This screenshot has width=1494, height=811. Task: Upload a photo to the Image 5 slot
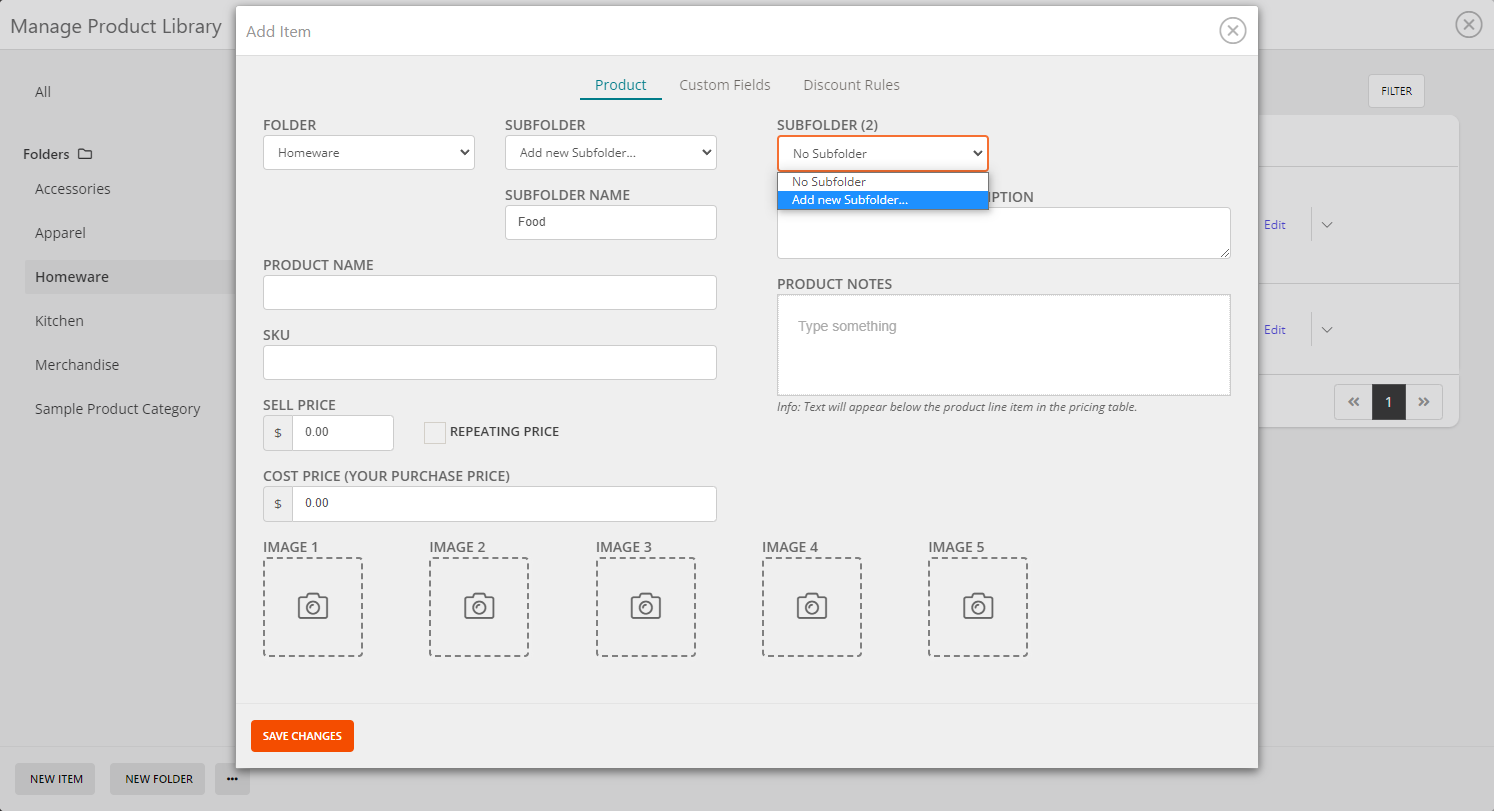pyautogui.click(x=977, y=606)
